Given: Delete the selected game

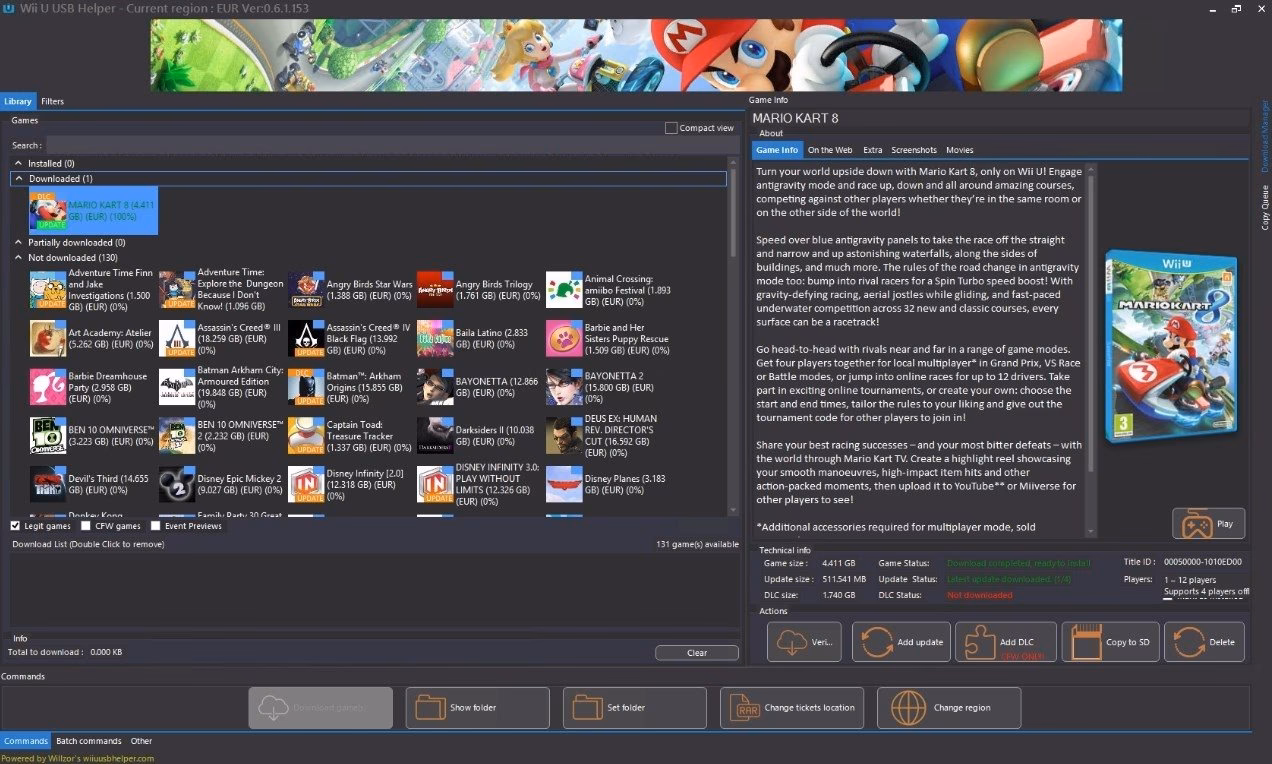Looking at the screenshot, I should (1205, 642).
